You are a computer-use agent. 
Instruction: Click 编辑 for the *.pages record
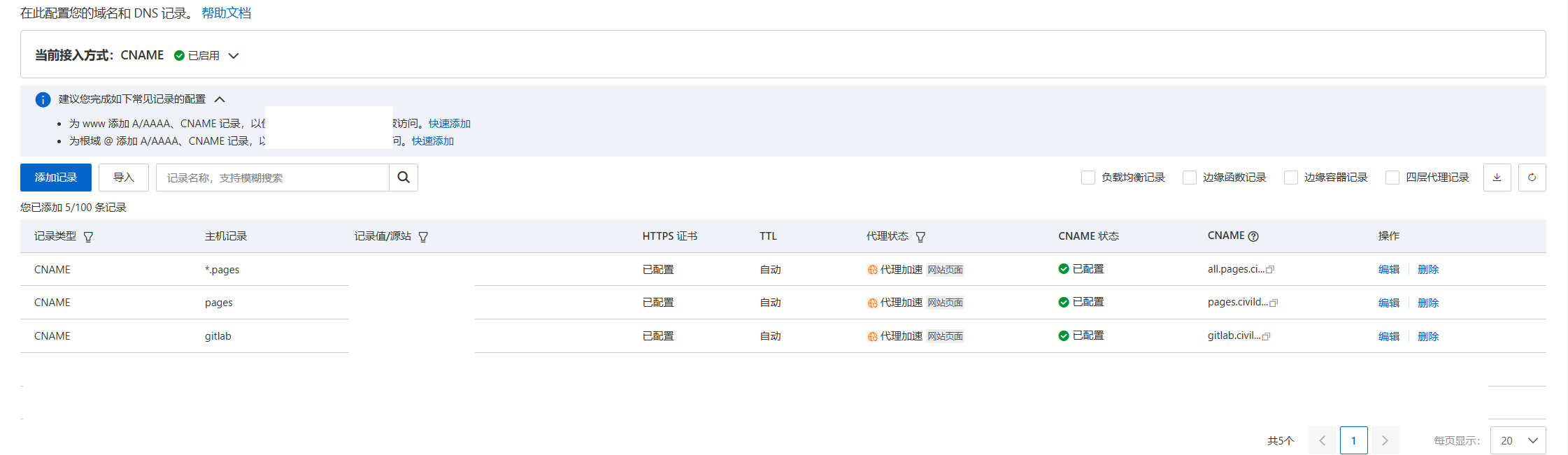(x=1389, y=270)
